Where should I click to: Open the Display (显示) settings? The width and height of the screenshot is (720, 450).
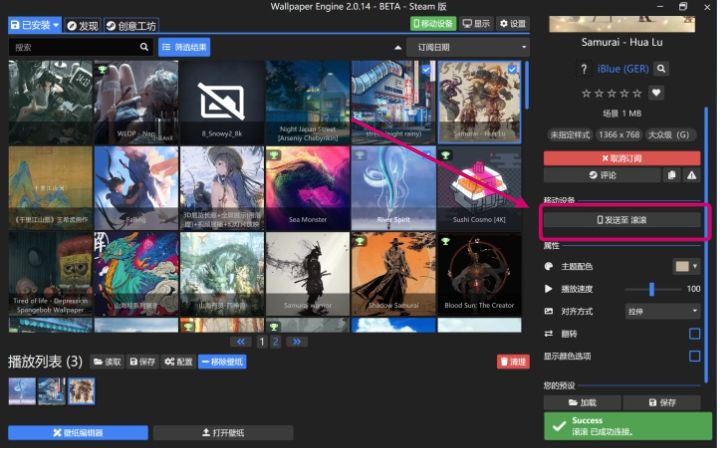pyautogui.click(x=477, y=23)
